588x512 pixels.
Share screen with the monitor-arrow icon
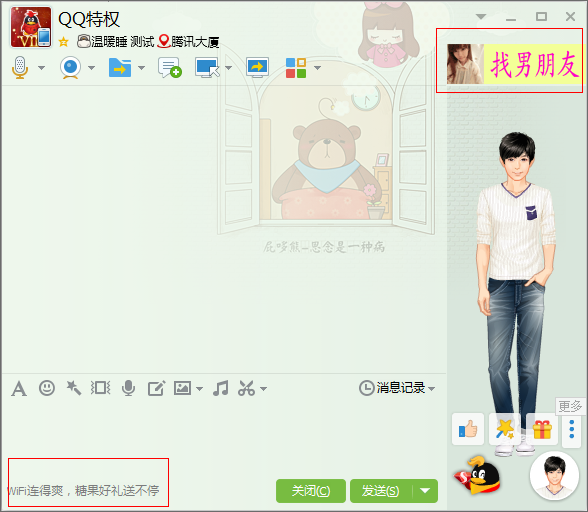coord(257,68)
